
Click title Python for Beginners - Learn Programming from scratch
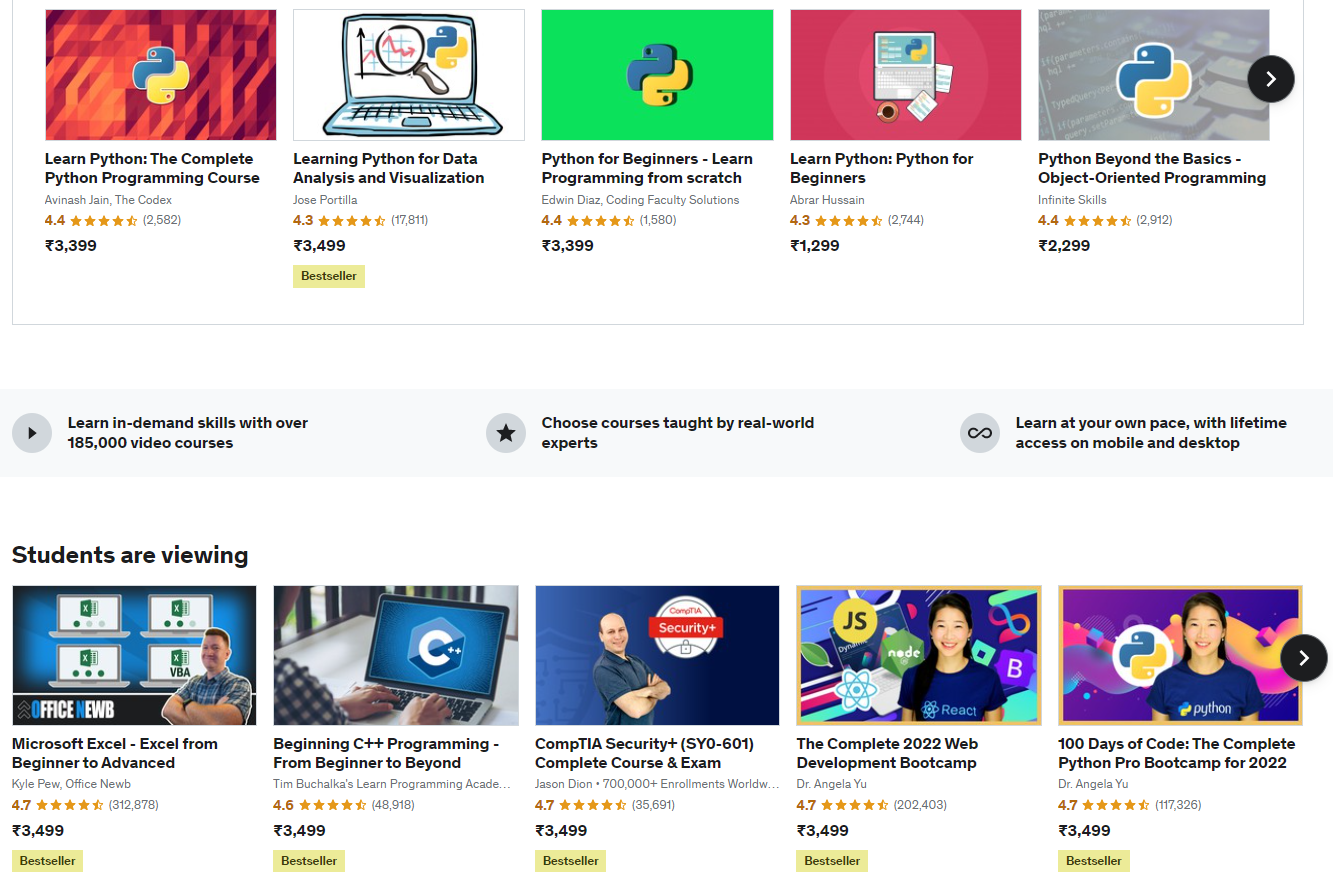point(647,168)
